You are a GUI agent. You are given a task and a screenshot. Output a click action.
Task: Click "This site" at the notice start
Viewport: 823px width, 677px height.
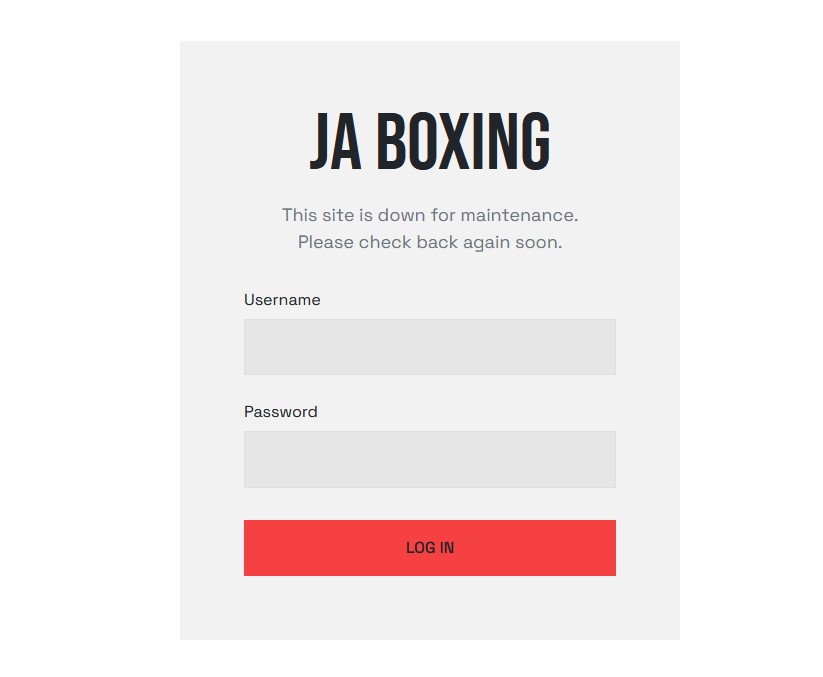(x=313, y=215)
